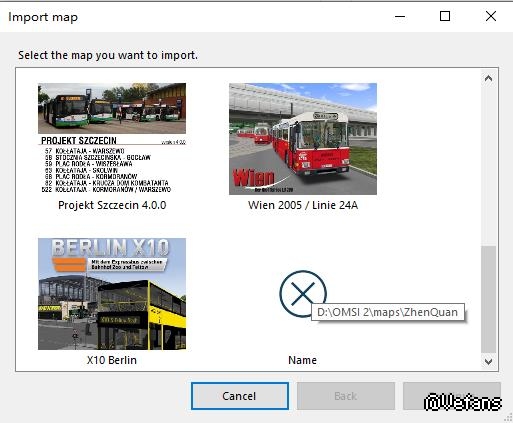Go to previous step with Back
This screenshot has width=513, height=423.
(x=346, y=396)
